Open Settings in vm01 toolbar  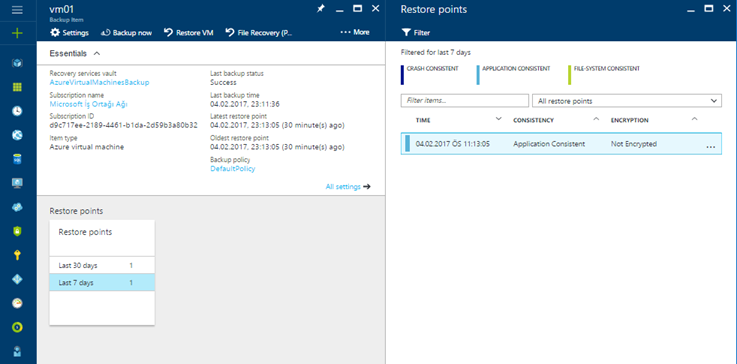[x=70, y=32]
